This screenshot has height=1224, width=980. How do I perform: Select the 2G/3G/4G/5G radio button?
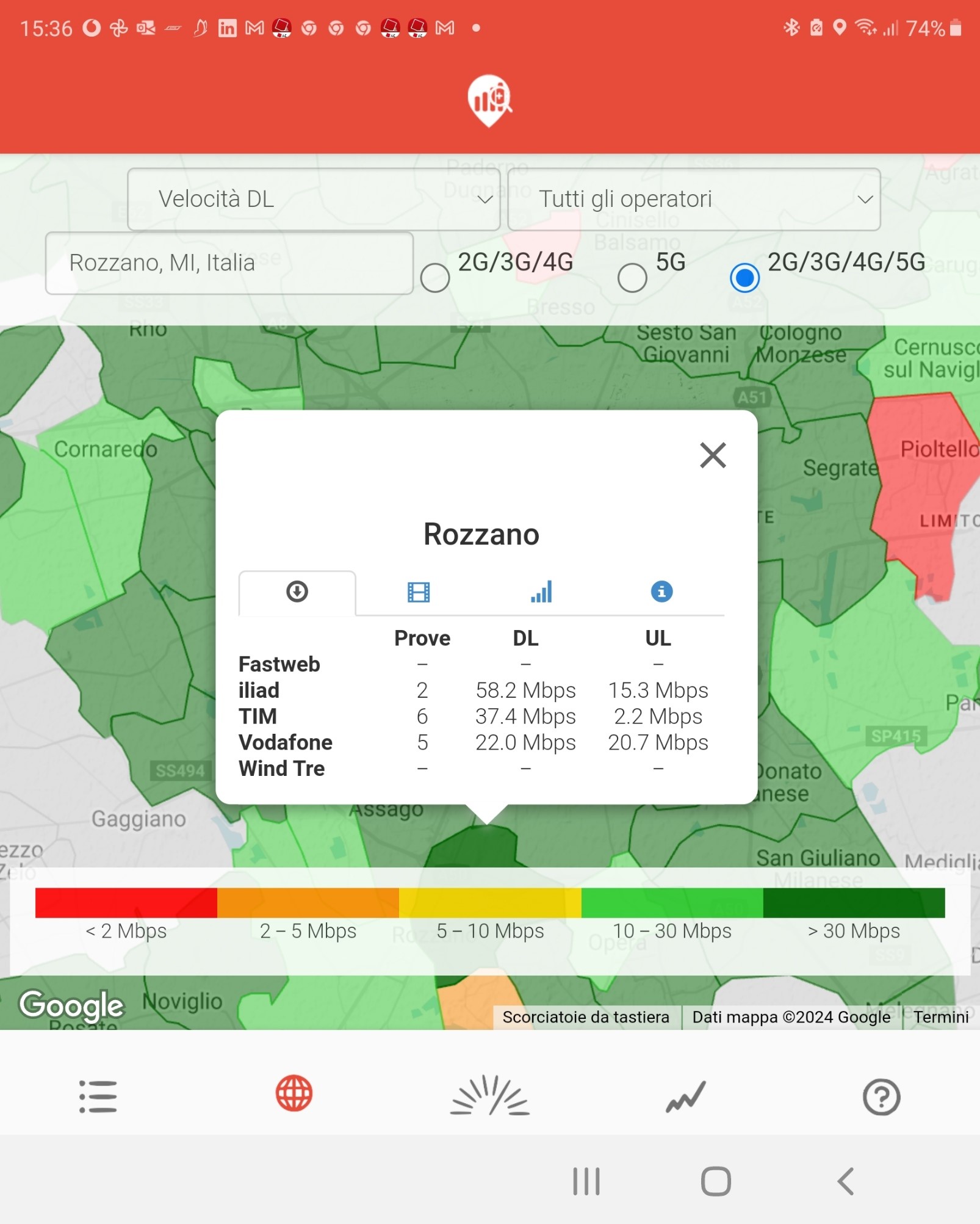[x=744, y=278]
